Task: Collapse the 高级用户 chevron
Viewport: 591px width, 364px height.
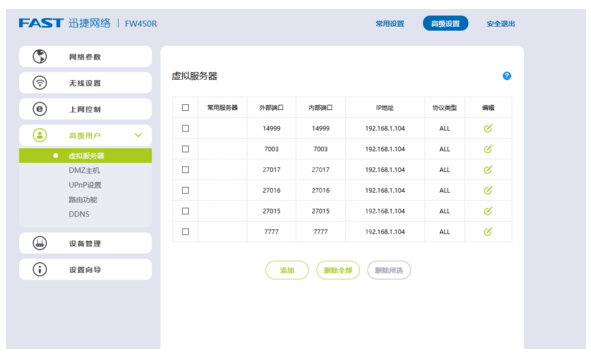Action: (x=138, y=135)
